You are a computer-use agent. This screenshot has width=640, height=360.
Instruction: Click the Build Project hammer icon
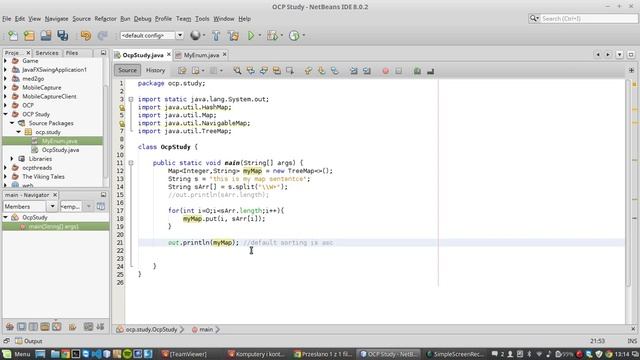point(216,36)
